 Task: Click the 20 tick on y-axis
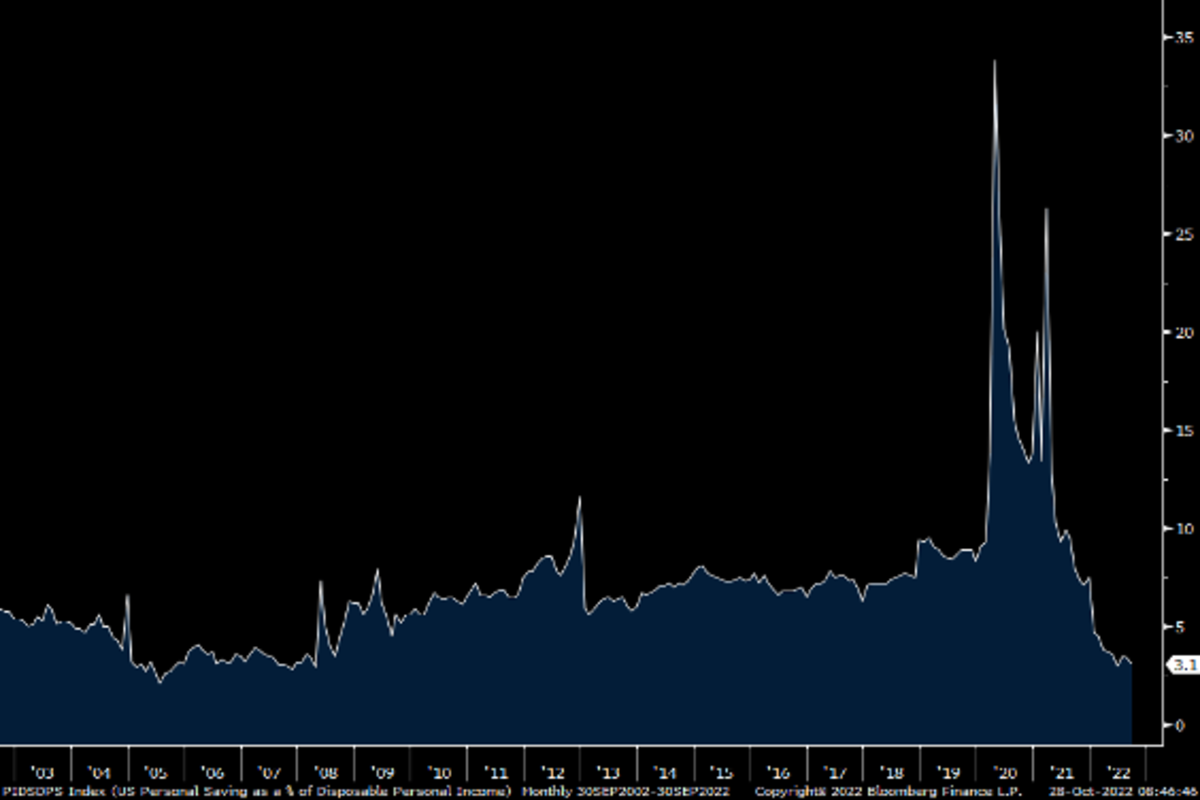(1185, 331)
